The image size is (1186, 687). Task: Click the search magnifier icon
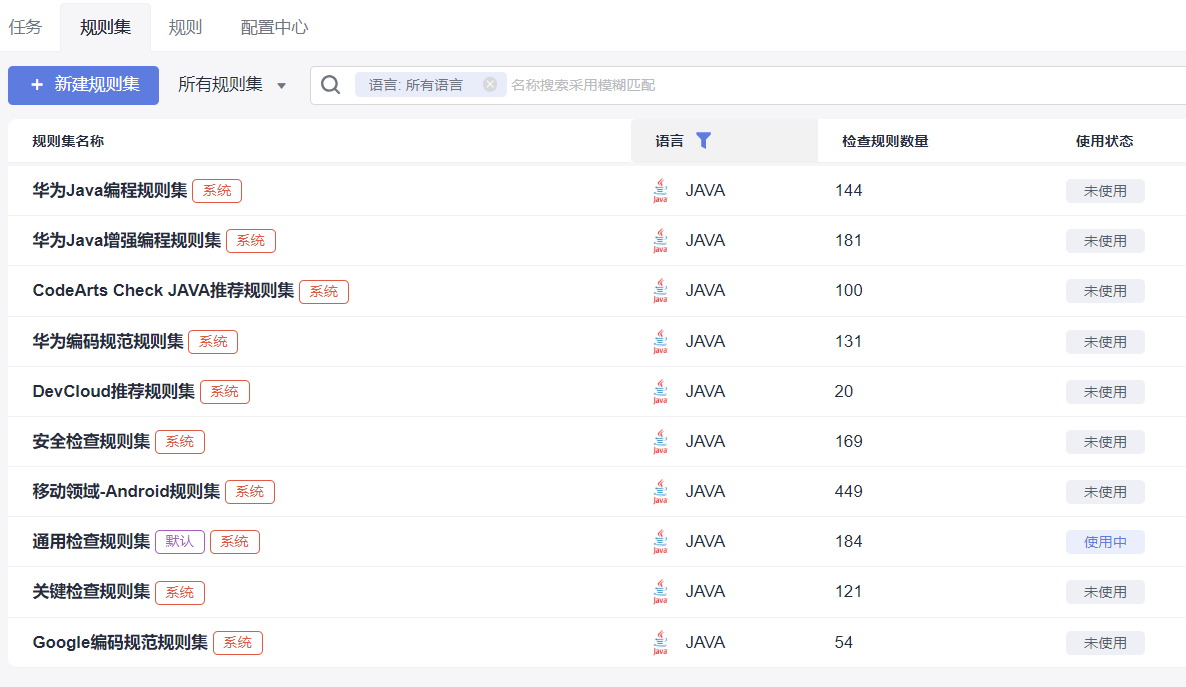click(x=330, y=85)
